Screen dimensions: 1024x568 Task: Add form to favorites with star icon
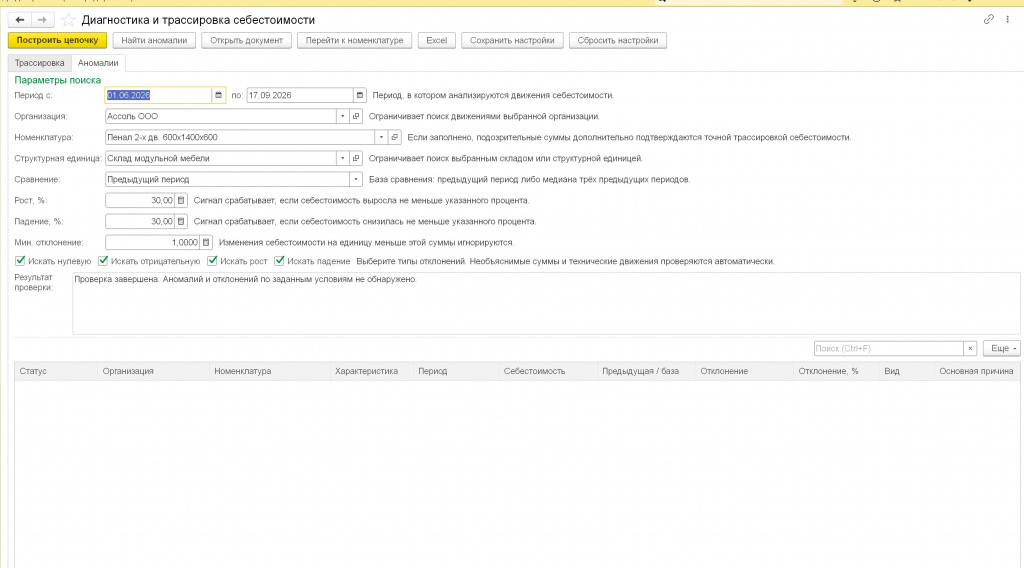click(x=68, y=20)
